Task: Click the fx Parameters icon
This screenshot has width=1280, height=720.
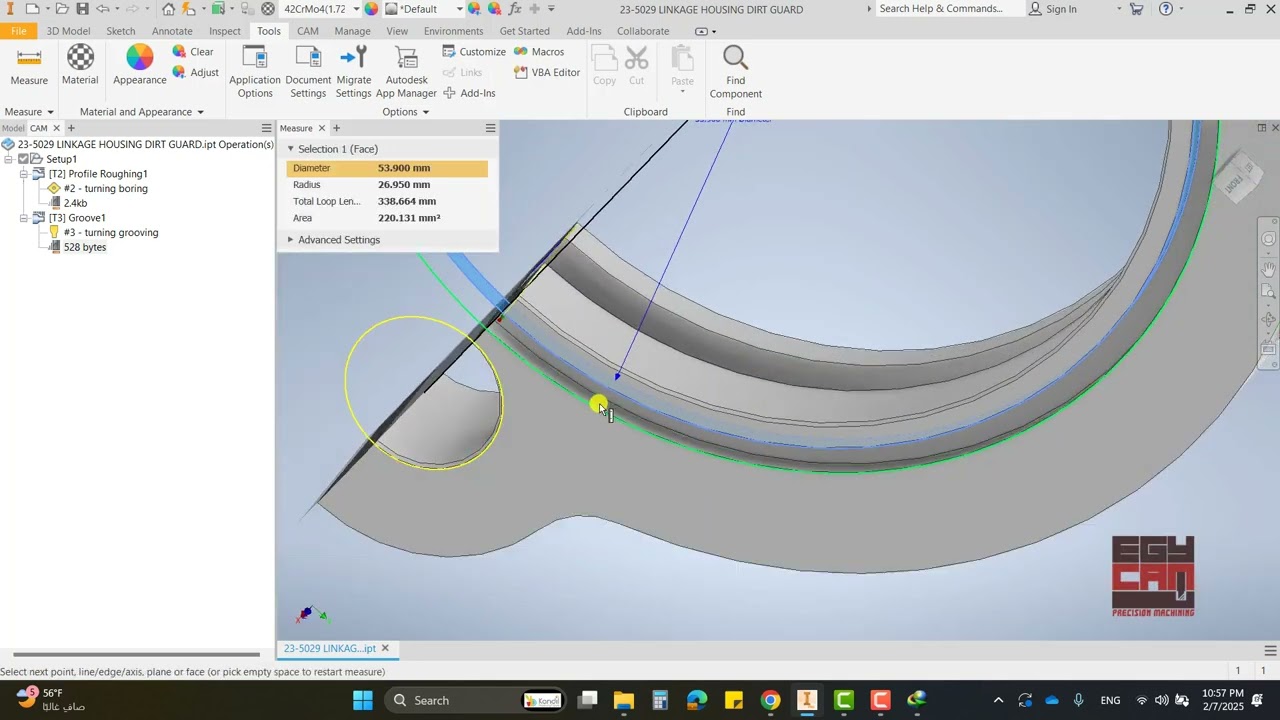Action: (514, 9)
